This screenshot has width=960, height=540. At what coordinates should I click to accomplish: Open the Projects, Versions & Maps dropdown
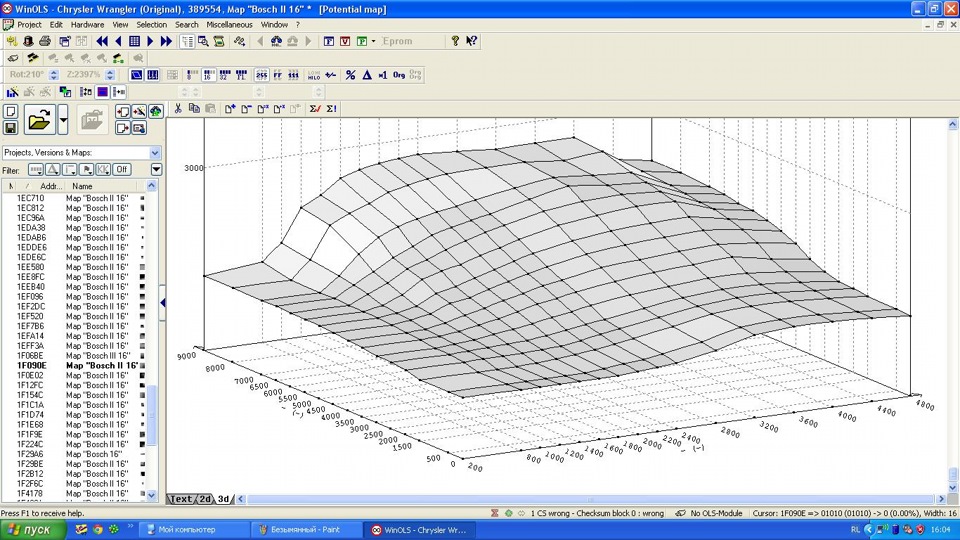pos(155,152)
